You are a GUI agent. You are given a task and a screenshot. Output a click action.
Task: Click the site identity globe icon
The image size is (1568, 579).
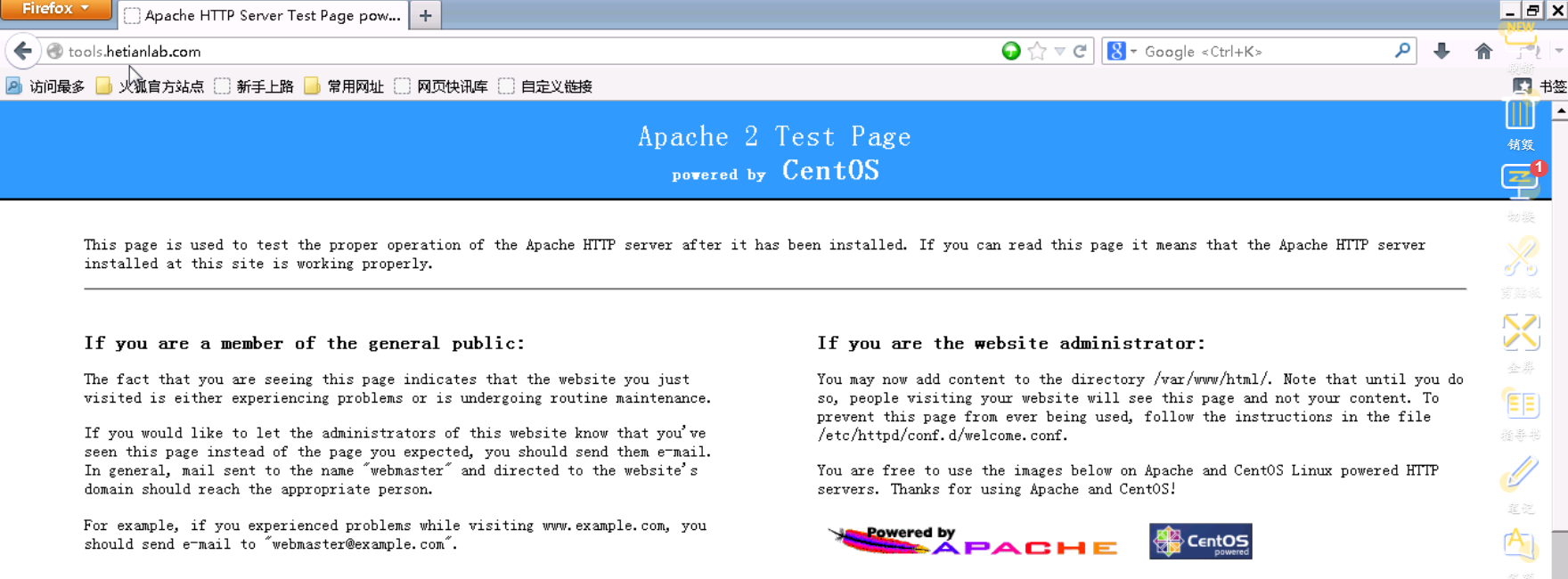coord(55,52)
